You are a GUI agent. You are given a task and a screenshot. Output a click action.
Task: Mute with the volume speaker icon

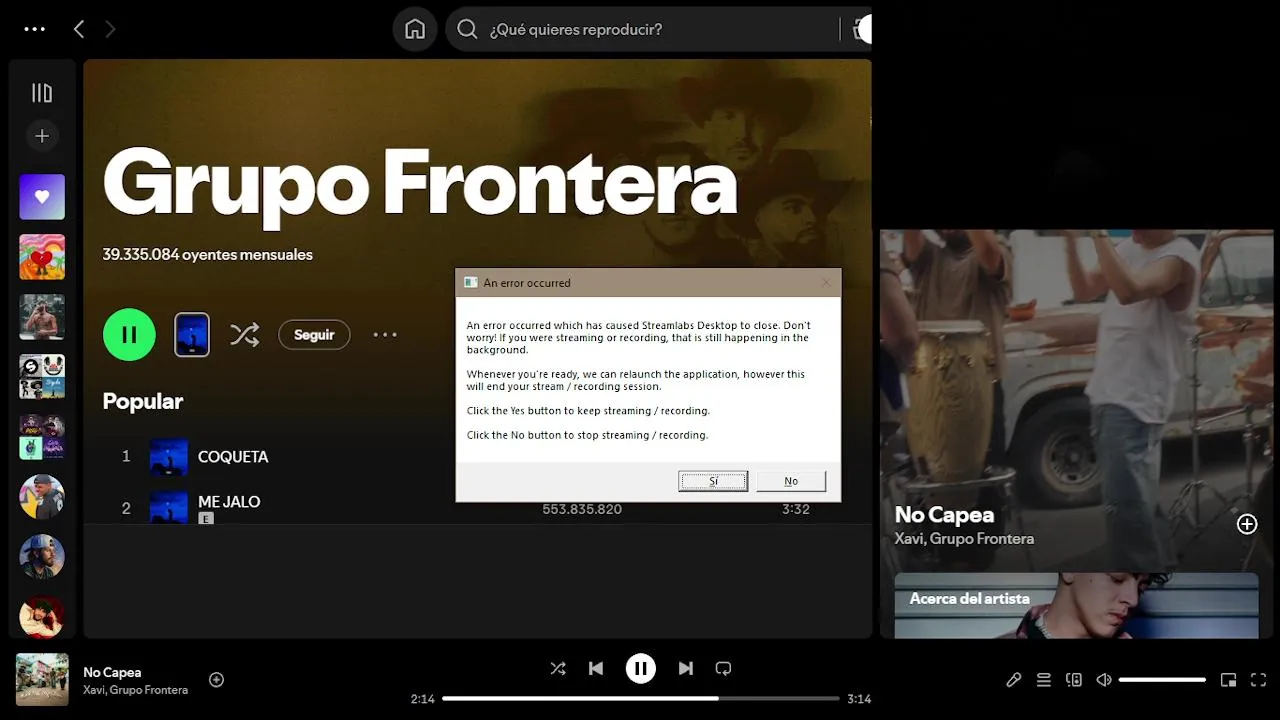point(1104,680)
